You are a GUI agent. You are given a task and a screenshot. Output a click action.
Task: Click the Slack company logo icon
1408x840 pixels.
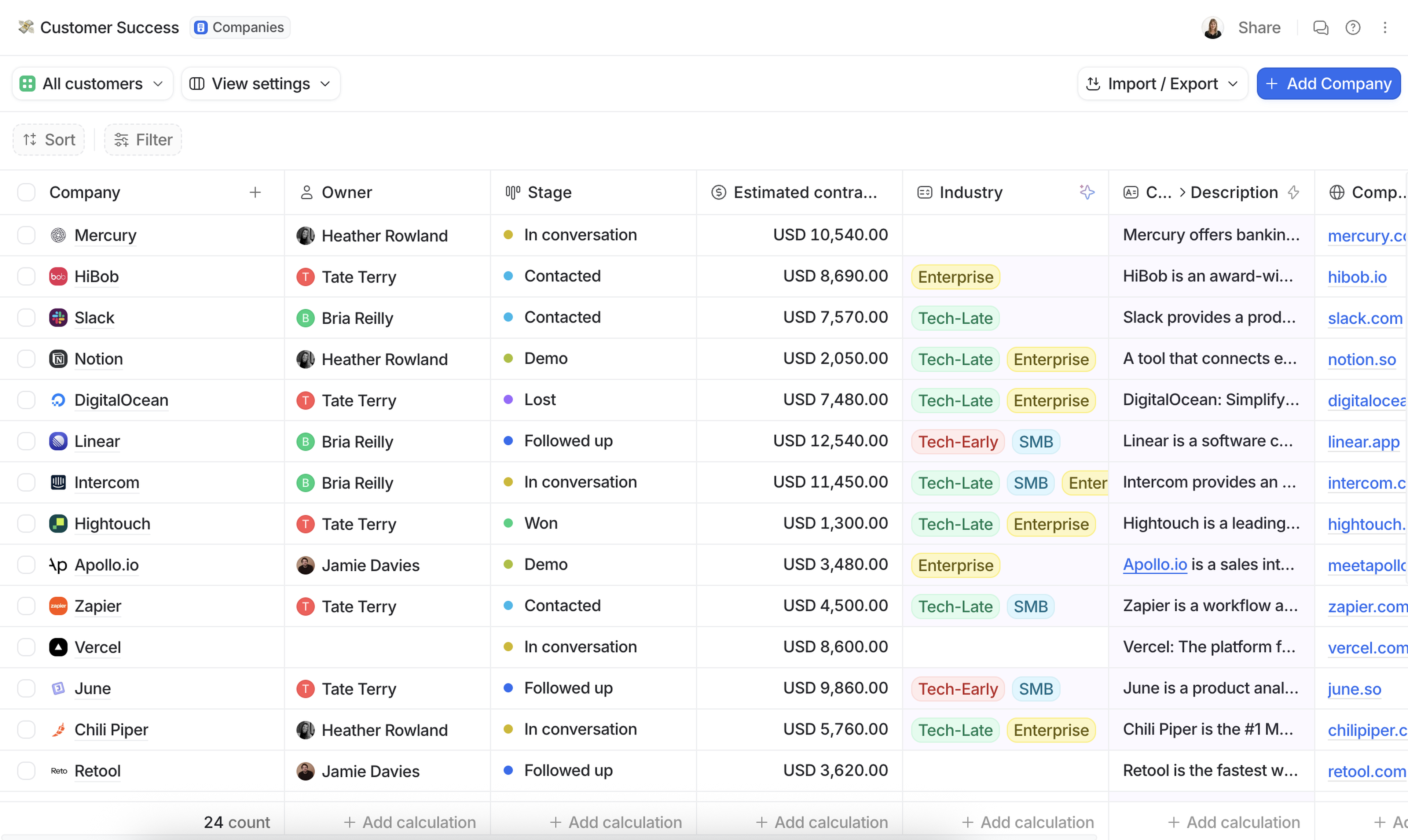pos(58,317)
